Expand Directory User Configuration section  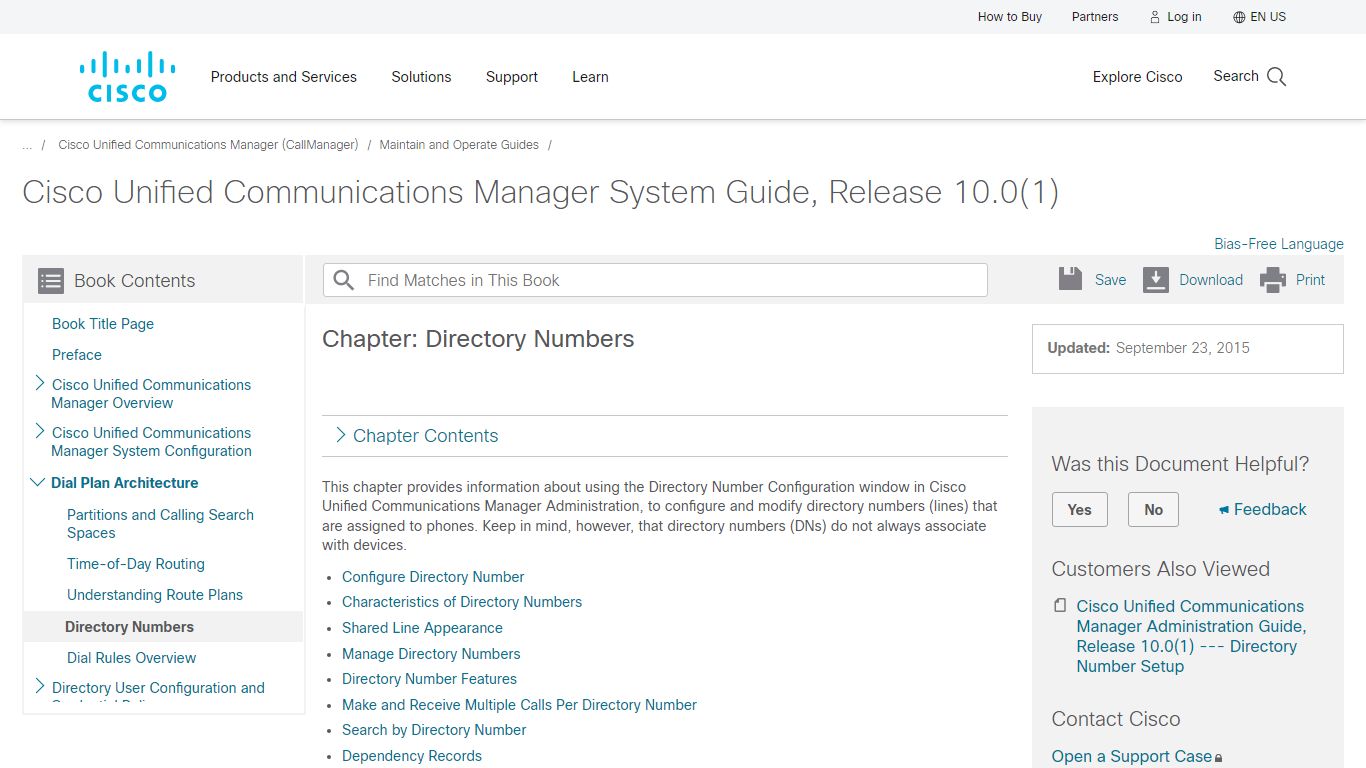pos(40,686)
